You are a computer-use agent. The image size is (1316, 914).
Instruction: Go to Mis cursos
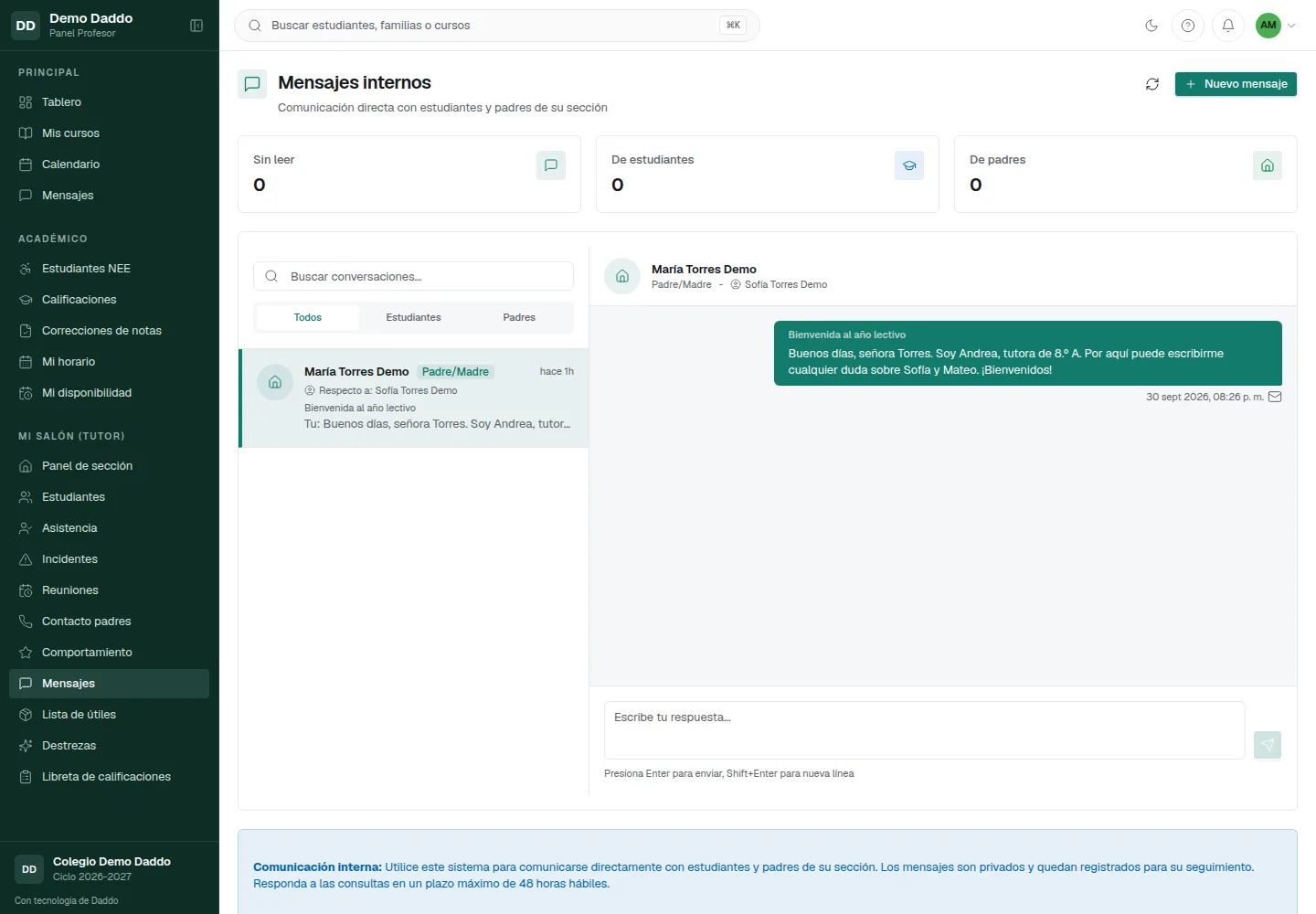coord(110,133)
